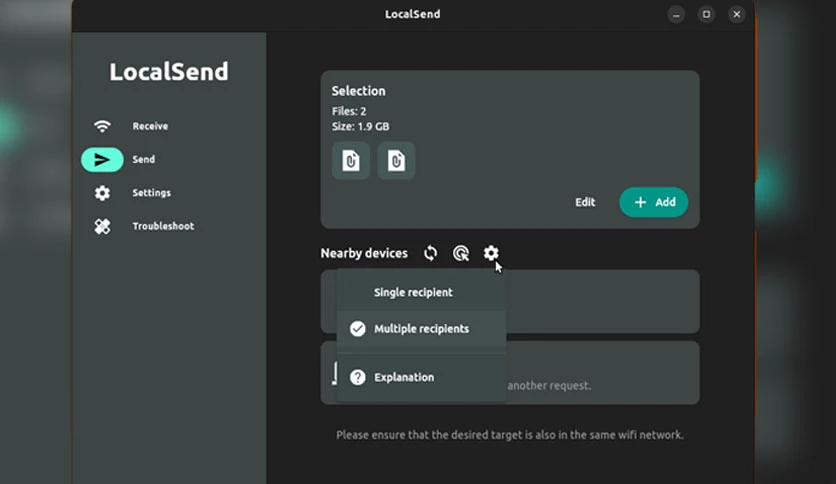Click the 'Files: 2' text

coord(349,111)
